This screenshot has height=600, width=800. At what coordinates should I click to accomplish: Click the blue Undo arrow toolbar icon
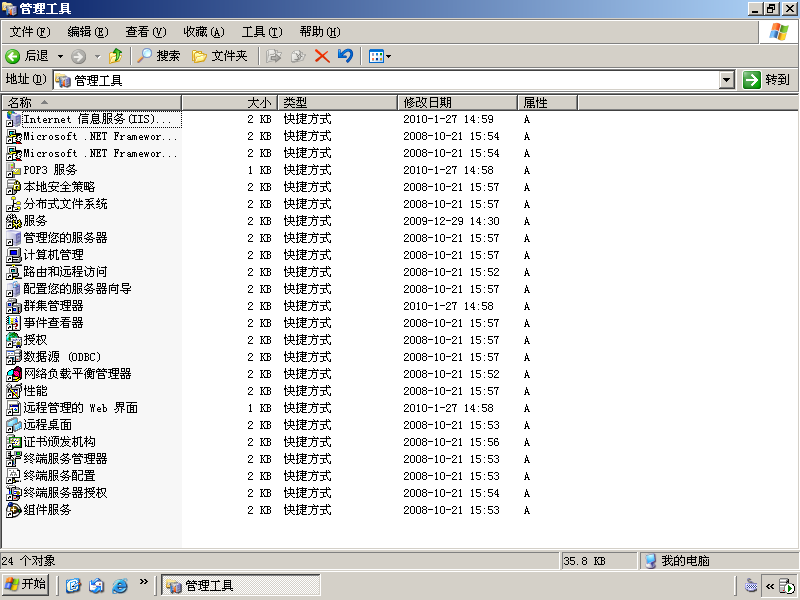(345, 56)
